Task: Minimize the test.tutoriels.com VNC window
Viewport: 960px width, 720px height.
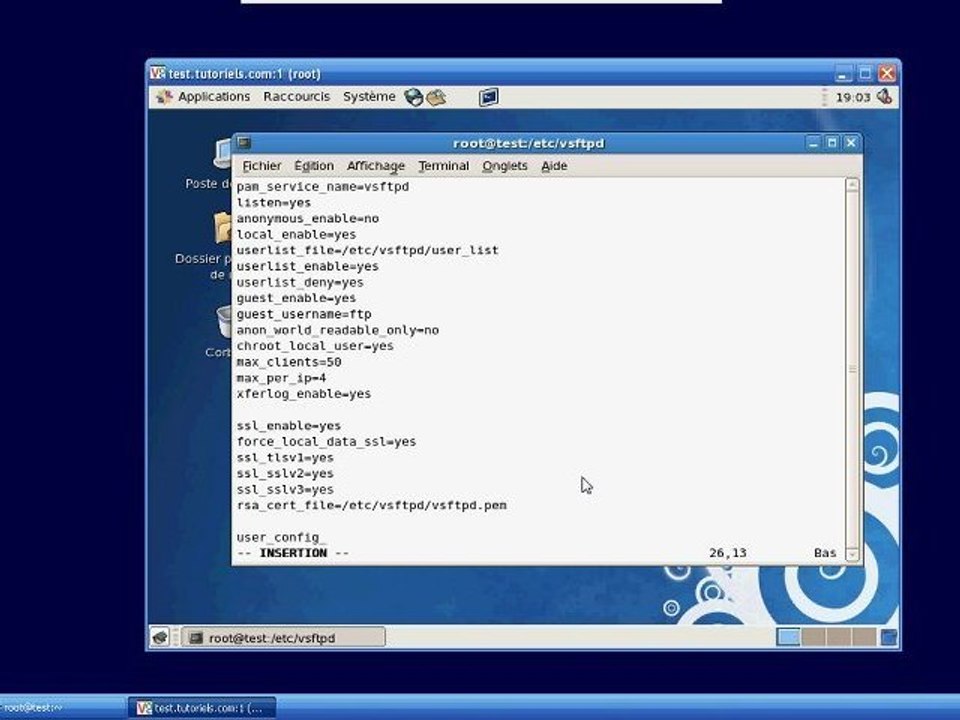Action: (843, 73)
